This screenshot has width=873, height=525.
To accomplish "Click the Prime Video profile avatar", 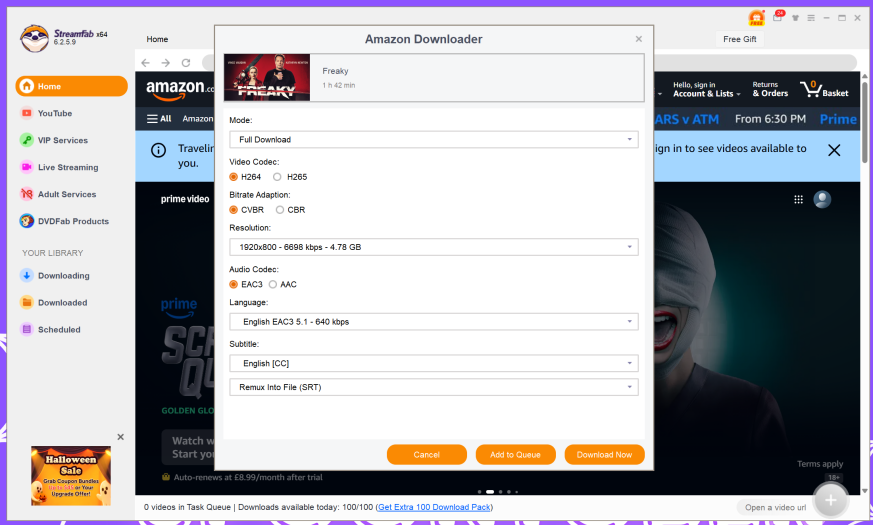I will pos(822,199).
